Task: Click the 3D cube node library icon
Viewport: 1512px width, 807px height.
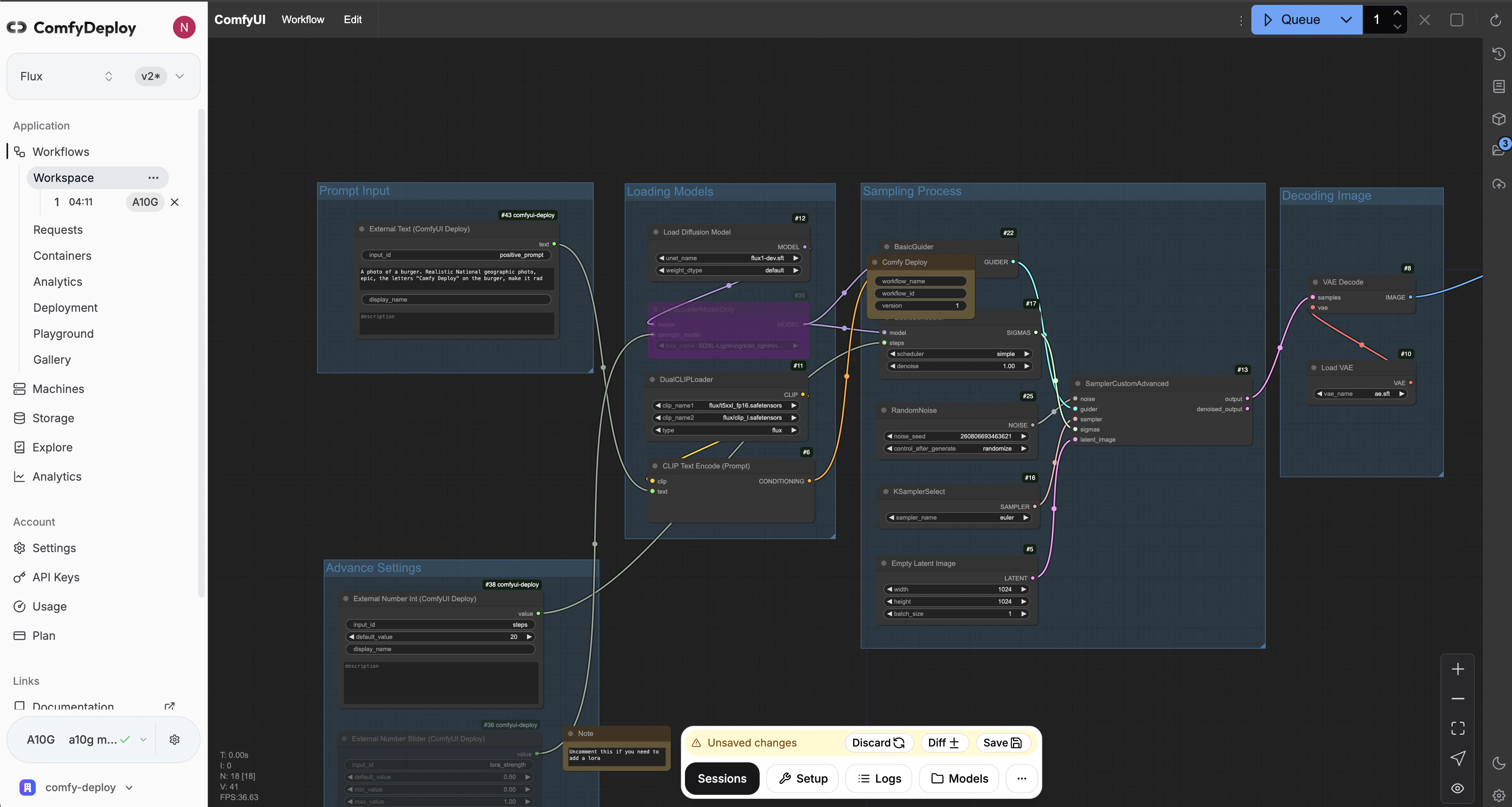Action: 1499,119
